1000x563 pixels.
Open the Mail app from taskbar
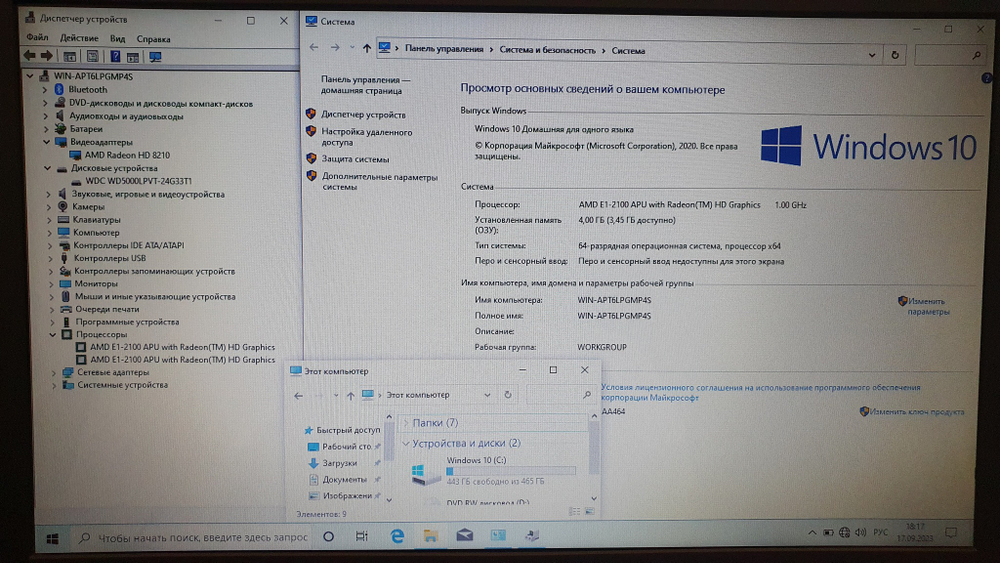[464, 535]
